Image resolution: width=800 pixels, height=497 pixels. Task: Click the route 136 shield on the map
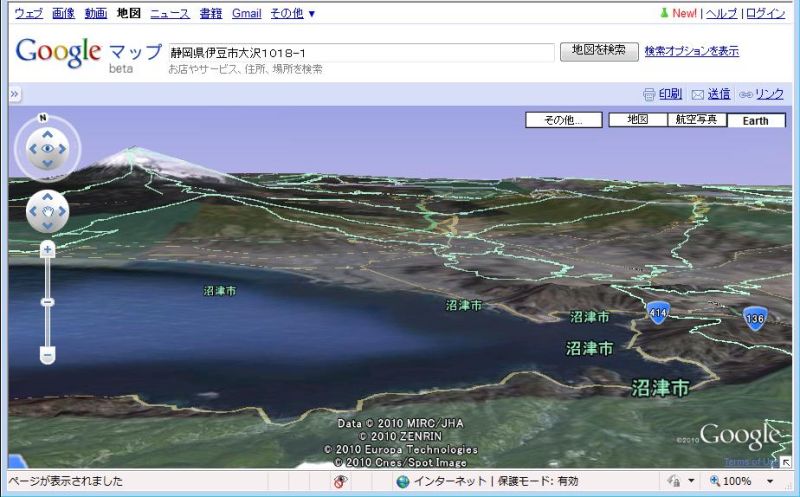point(755,318)
